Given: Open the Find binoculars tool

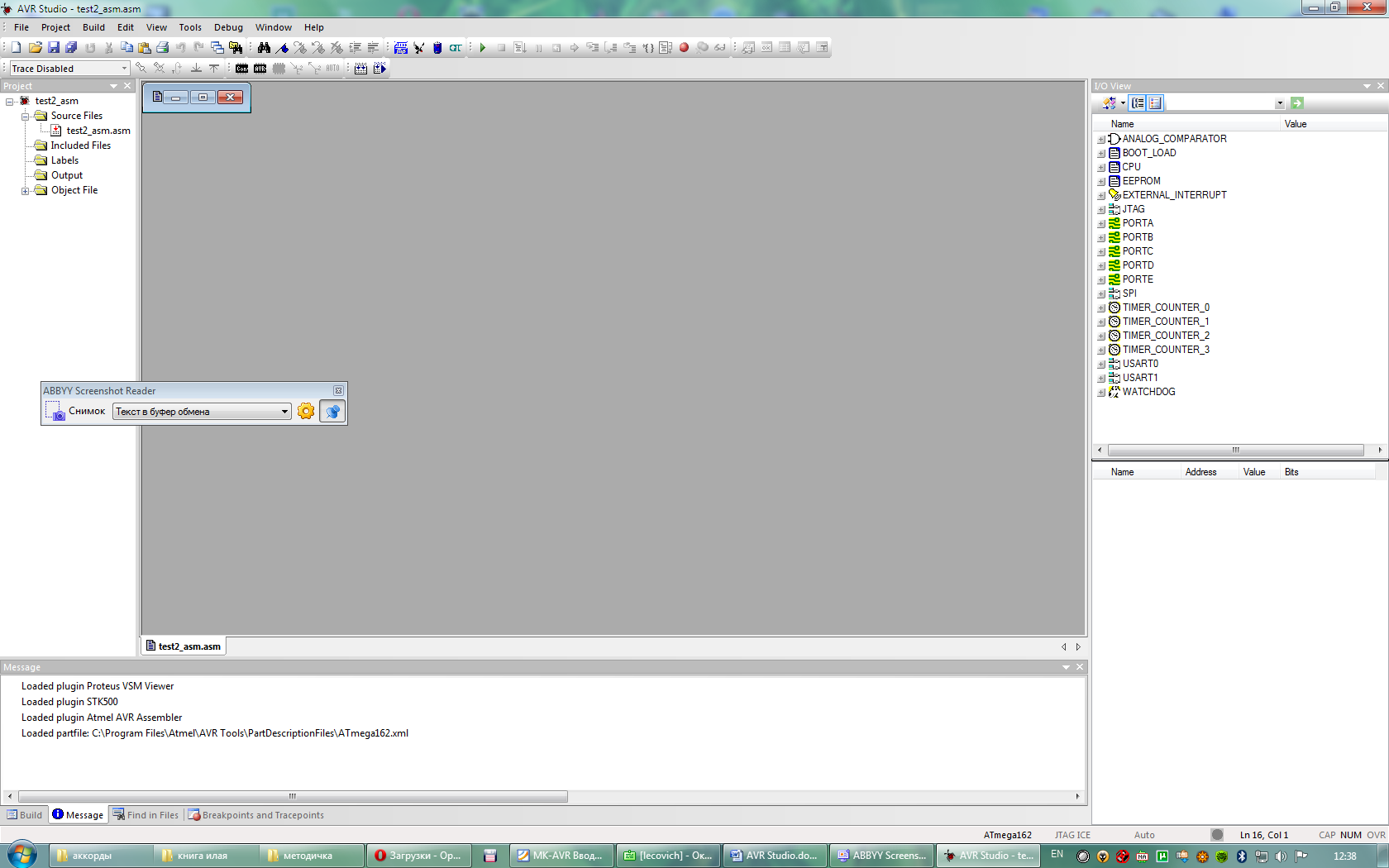Looking at the screenshot, I should click(x=264, y=48).
